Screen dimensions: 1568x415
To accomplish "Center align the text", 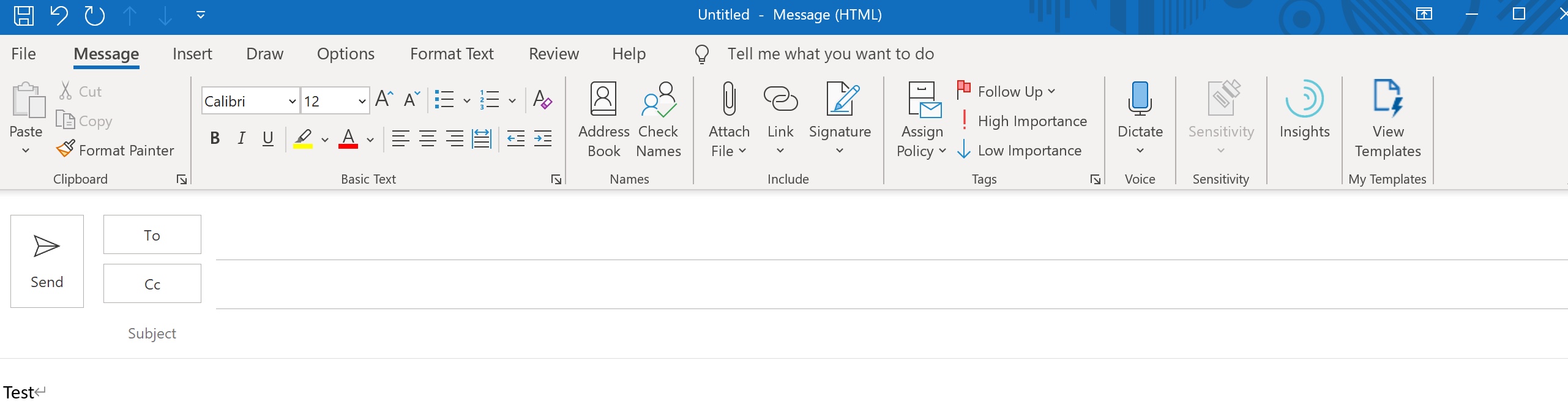I will coord(428,138).
